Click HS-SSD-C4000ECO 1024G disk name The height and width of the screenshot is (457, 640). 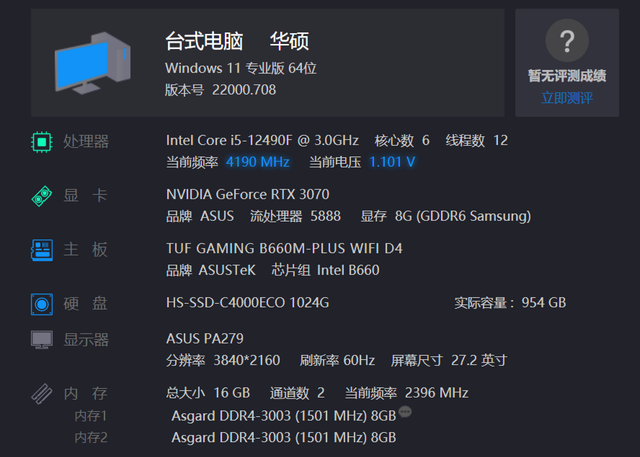click(247, 303)
